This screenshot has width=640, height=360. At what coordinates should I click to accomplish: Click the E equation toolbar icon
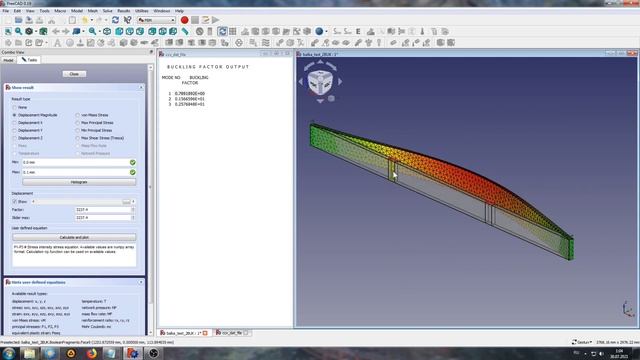click(x=358, y=31)
